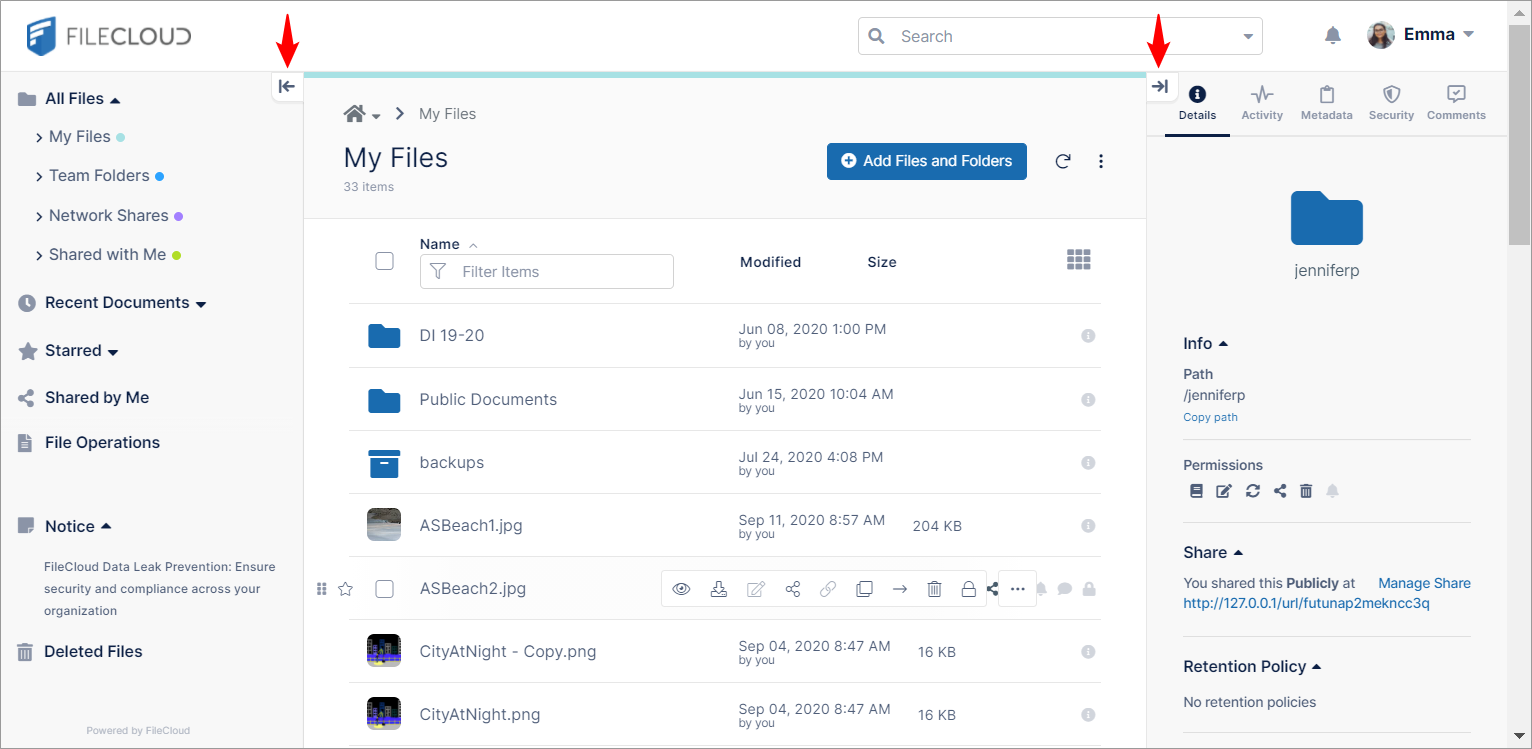Screen dimensions: 1532x749
Task: Preview ASBeach2.jpg with the eye icon
Action: (681, 589)
